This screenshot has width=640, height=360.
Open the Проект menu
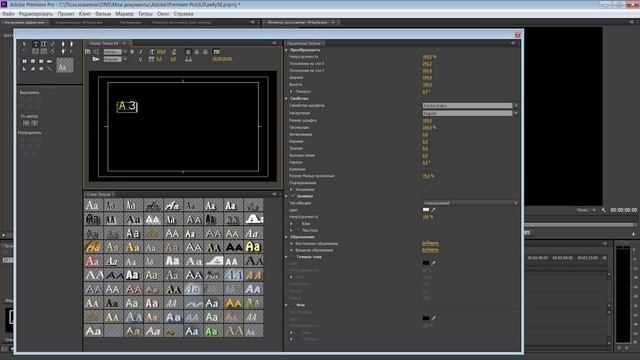[x=66, y=13]
